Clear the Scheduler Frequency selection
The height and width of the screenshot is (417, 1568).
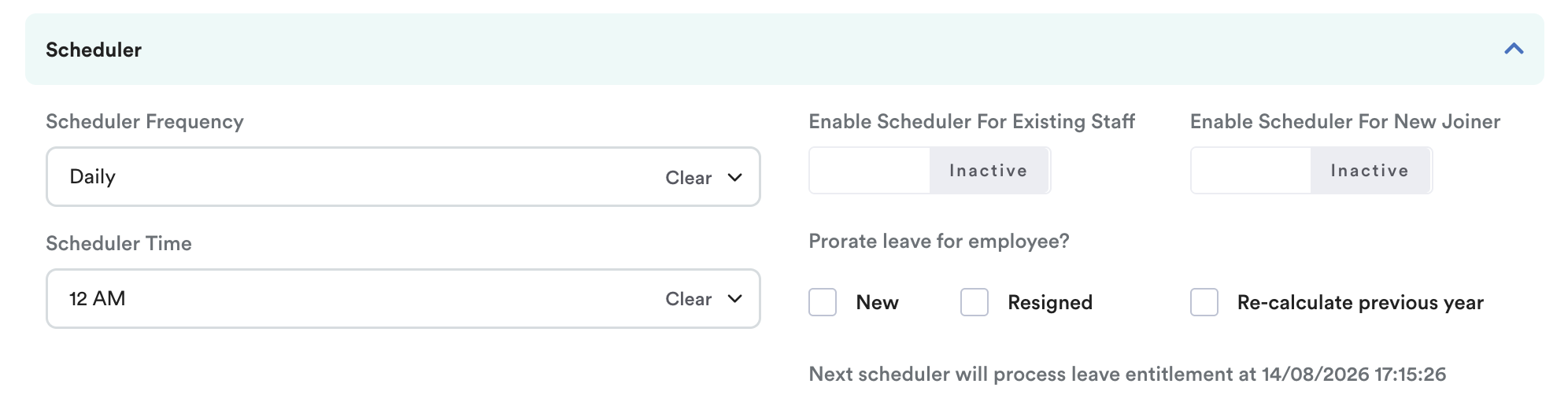(688, 178)
